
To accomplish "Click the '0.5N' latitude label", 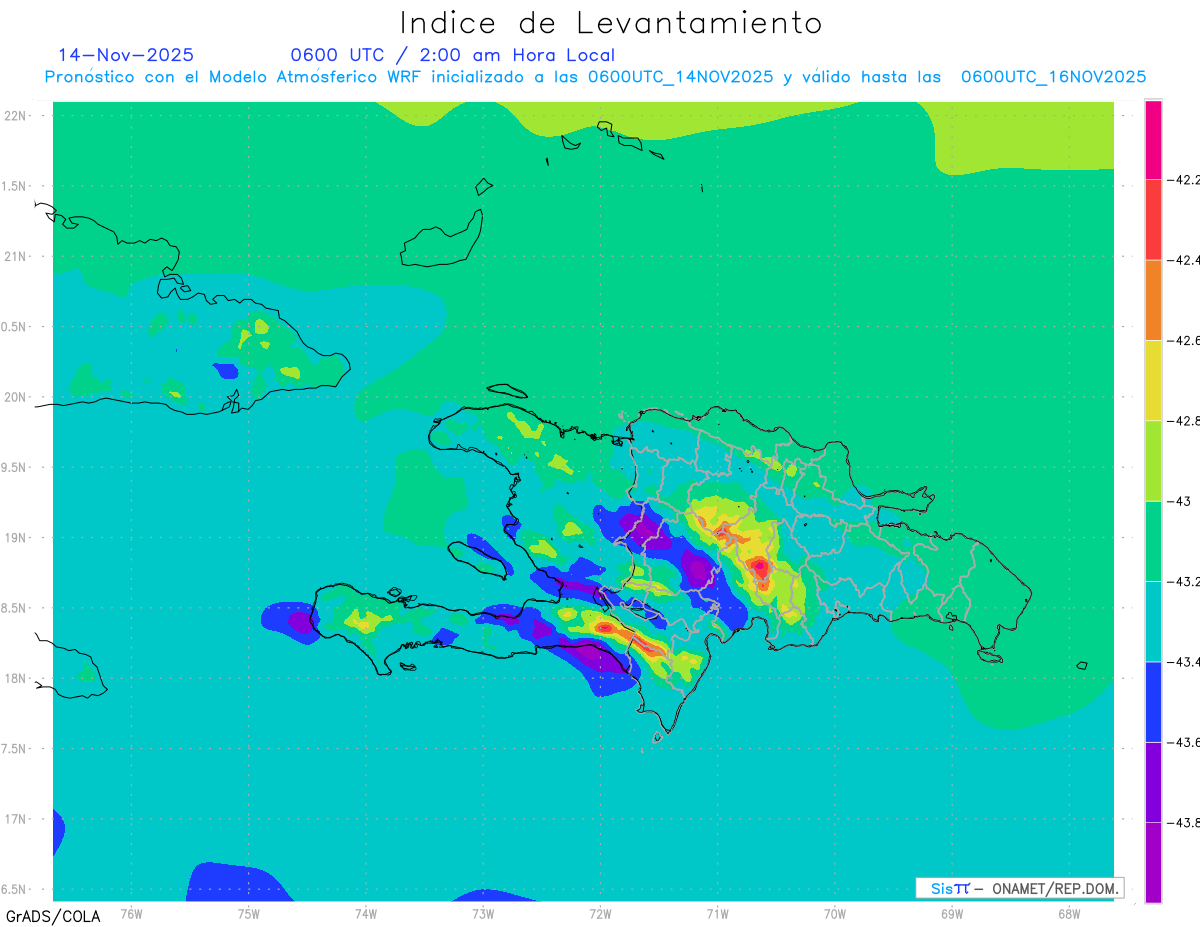I will [x=14, y=327].
